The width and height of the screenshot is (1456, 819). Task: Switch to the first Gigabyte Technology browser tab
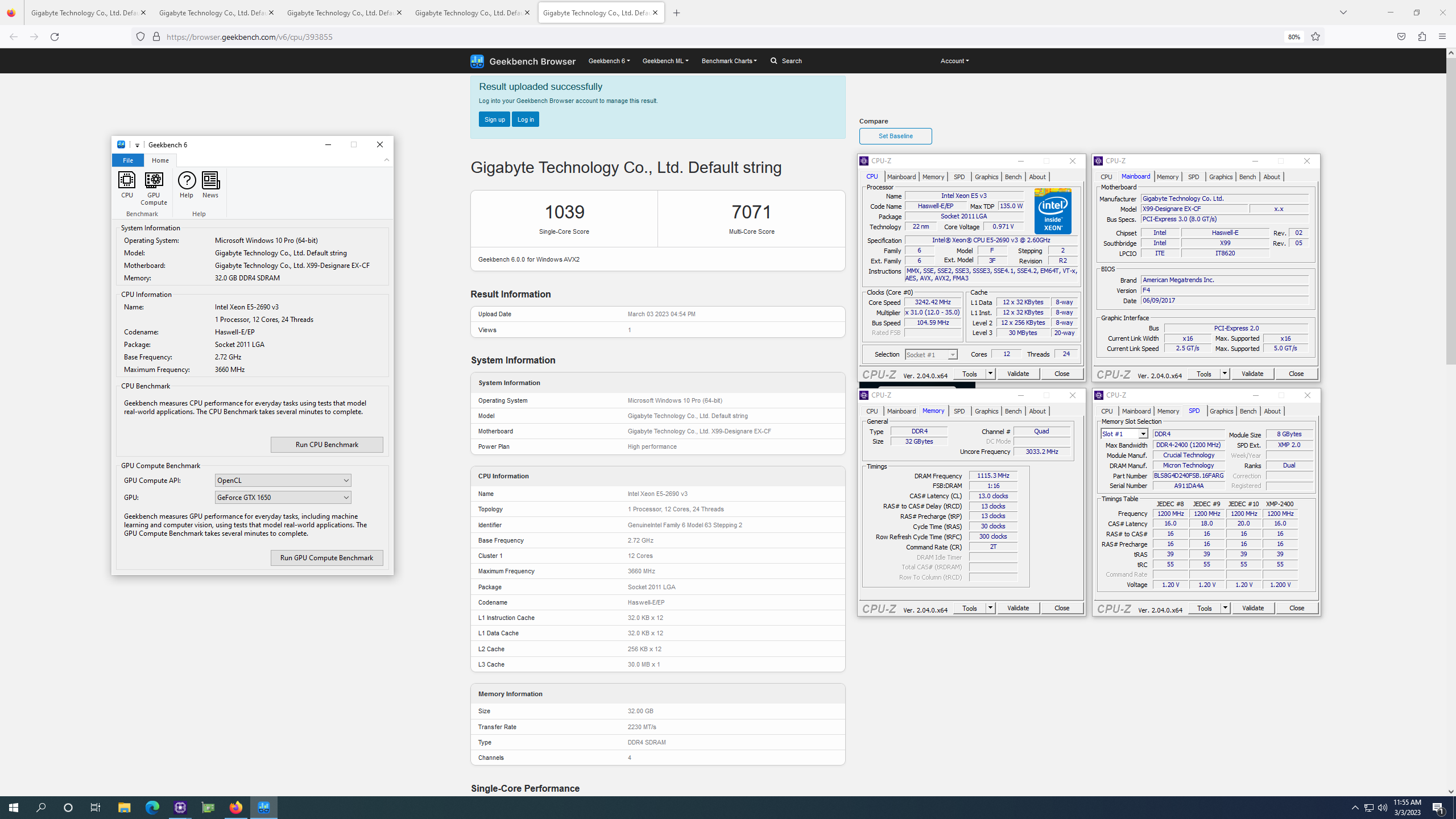point(88,13)
